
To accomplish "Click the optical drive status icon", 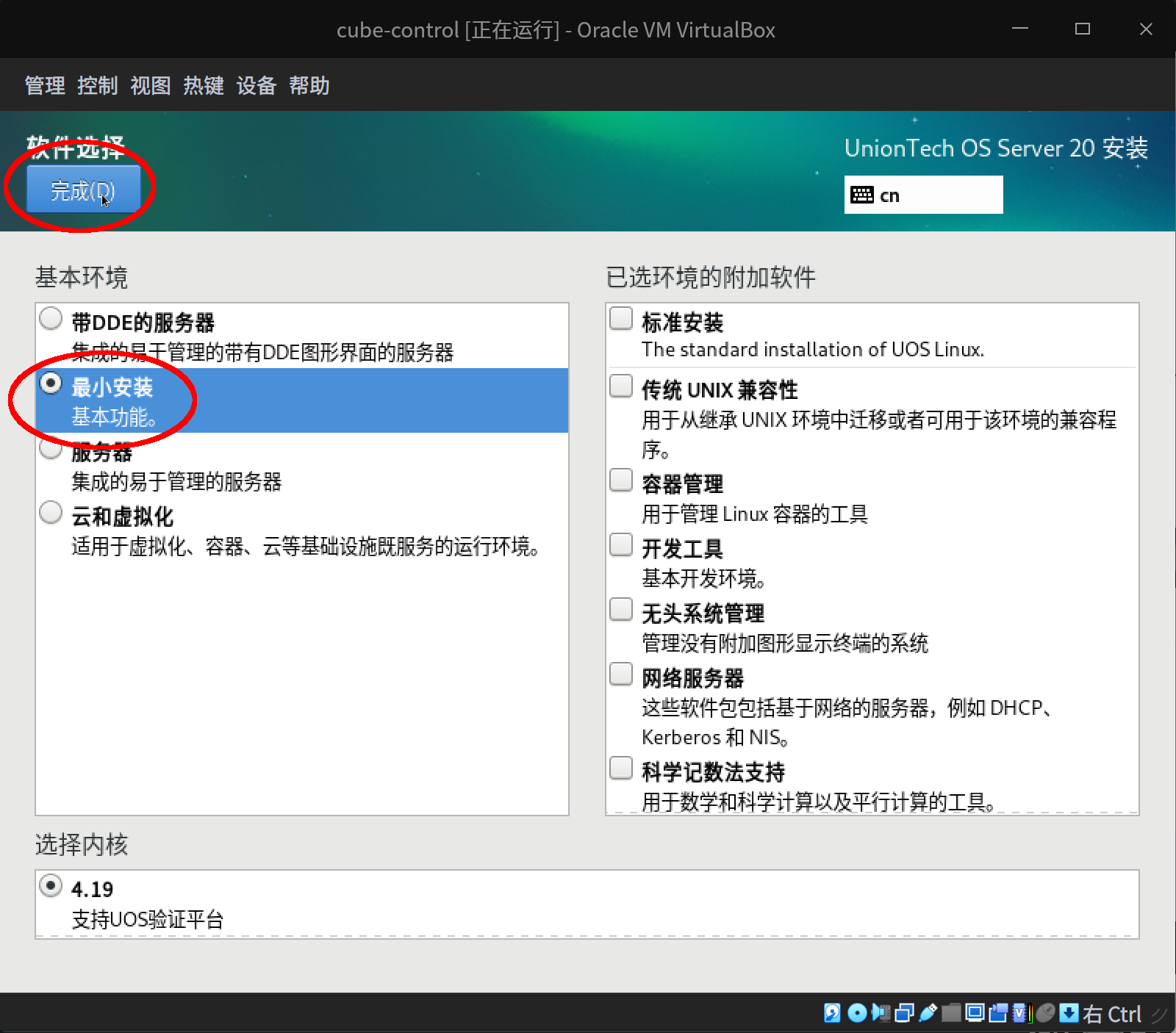I will pos(857,1014).
